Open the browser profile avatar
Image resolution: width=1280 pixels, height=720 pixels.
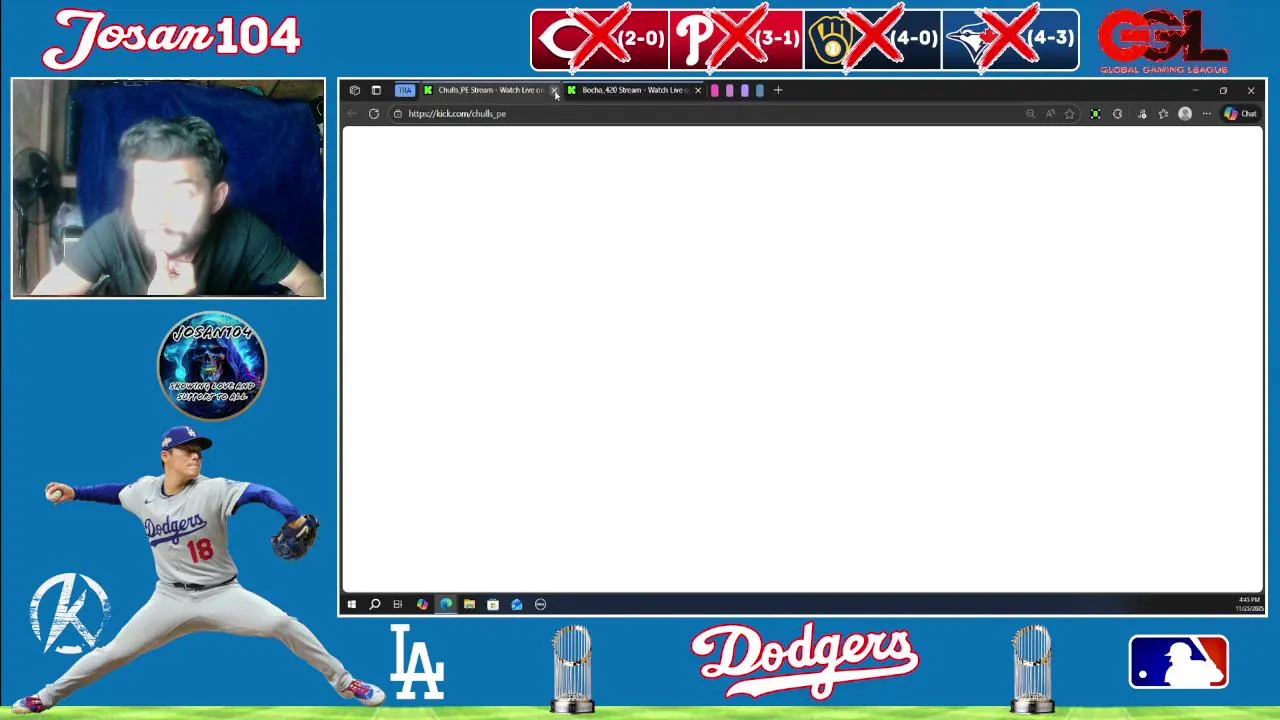1185,114
